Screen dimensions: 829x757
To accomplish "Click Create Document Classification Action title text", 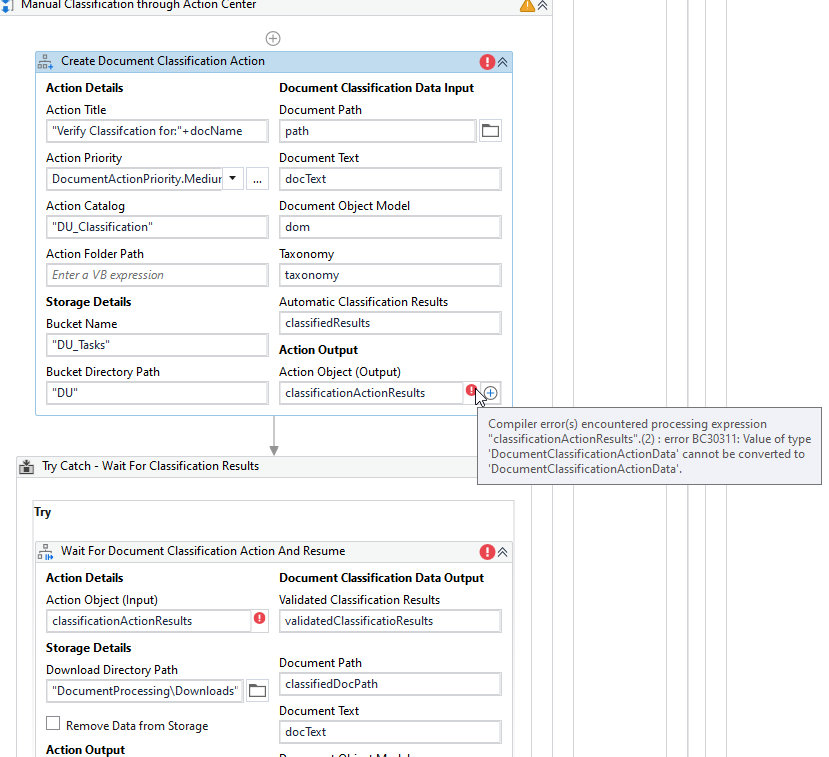I will (163, 61).
